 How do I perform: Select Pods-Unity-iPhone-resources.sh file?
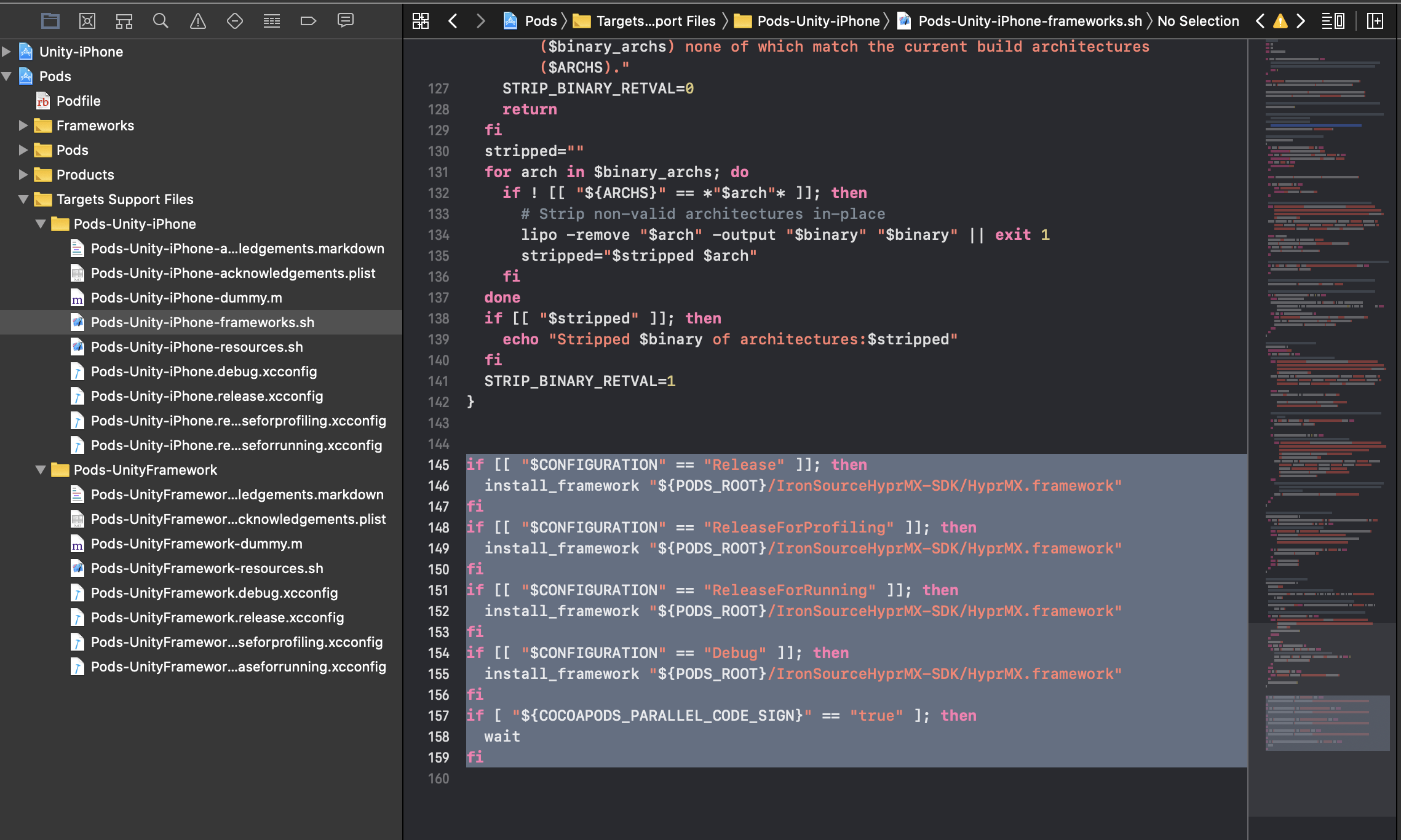coord(197,347)
